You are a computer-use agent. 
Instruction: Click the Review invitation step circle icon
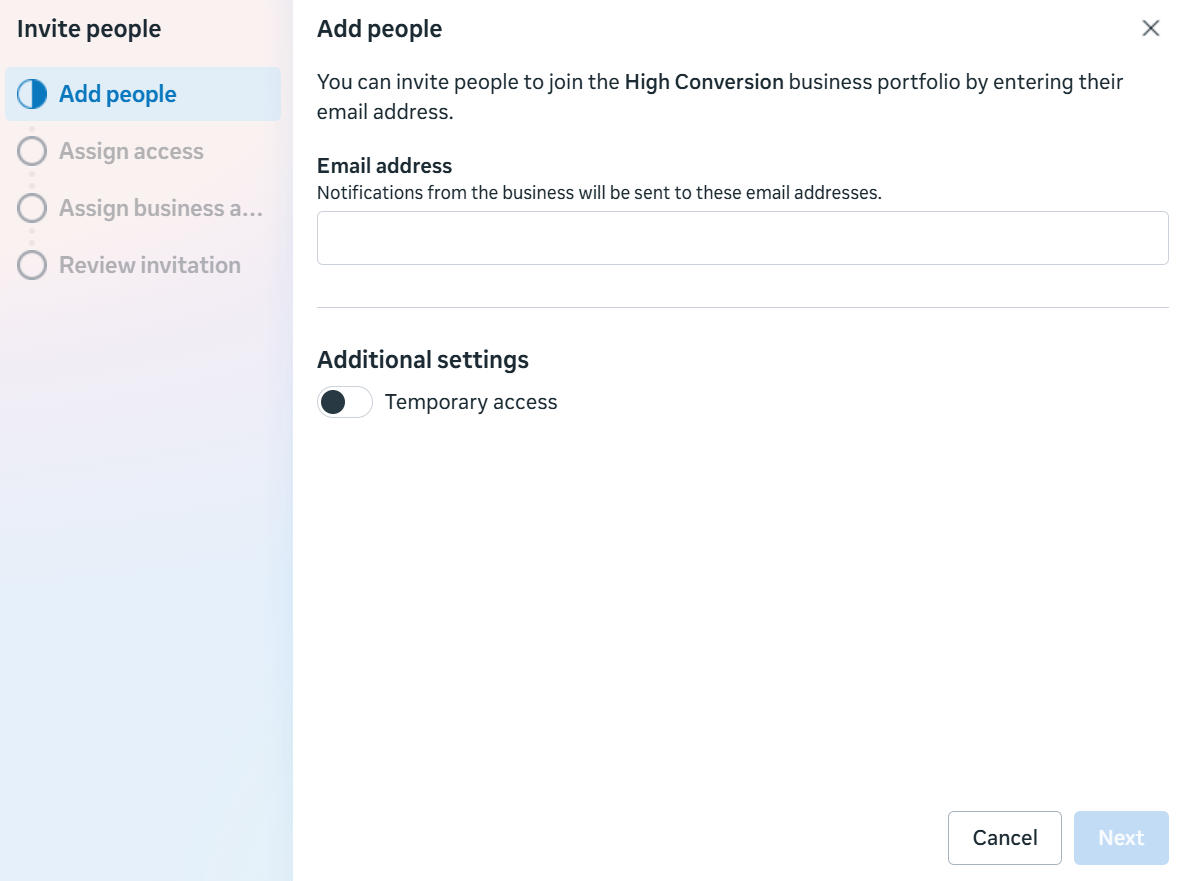(32, 265)
